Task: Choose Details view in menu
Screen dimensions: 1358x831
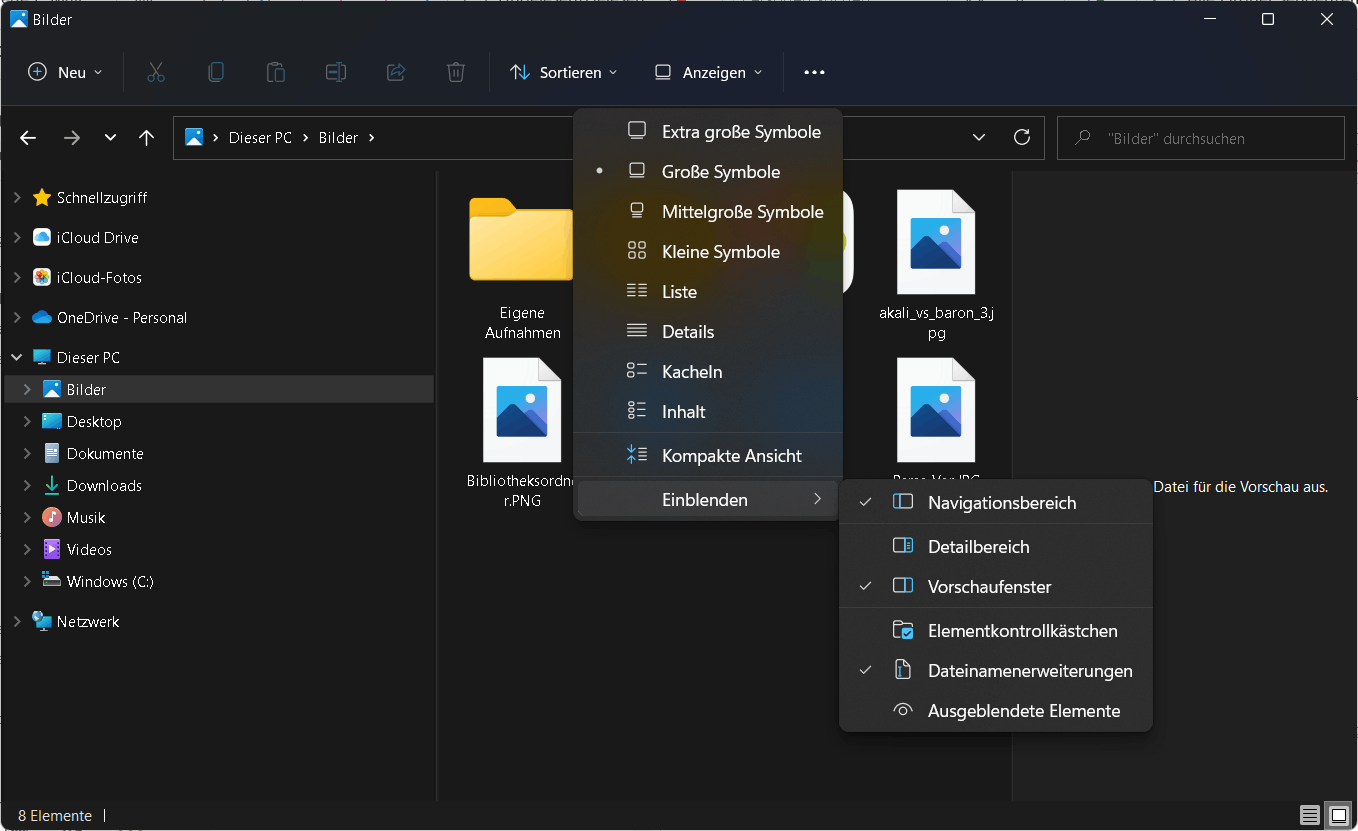Action: [708, 332]
